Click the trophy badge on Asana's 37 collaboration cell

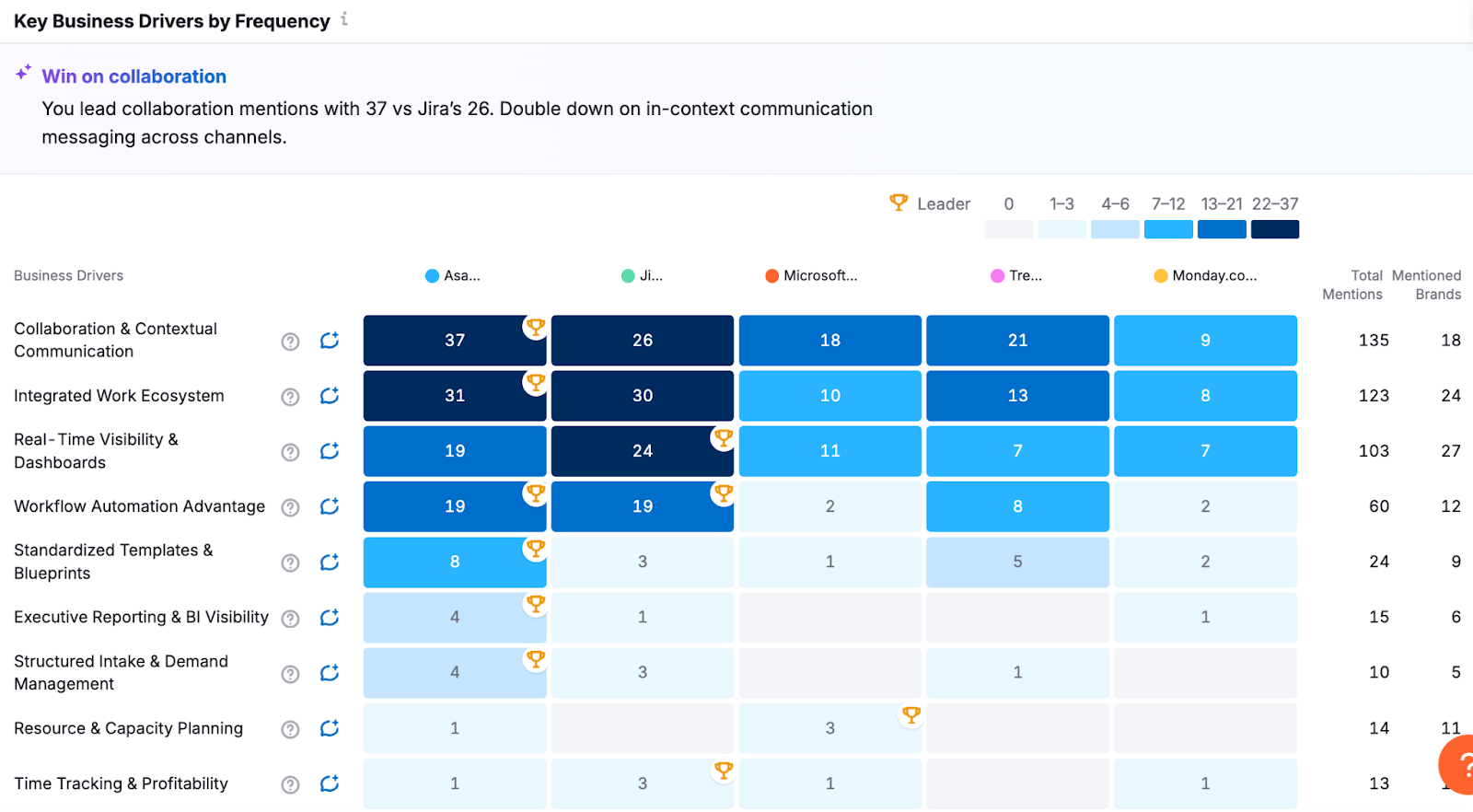tap(535, 326)
